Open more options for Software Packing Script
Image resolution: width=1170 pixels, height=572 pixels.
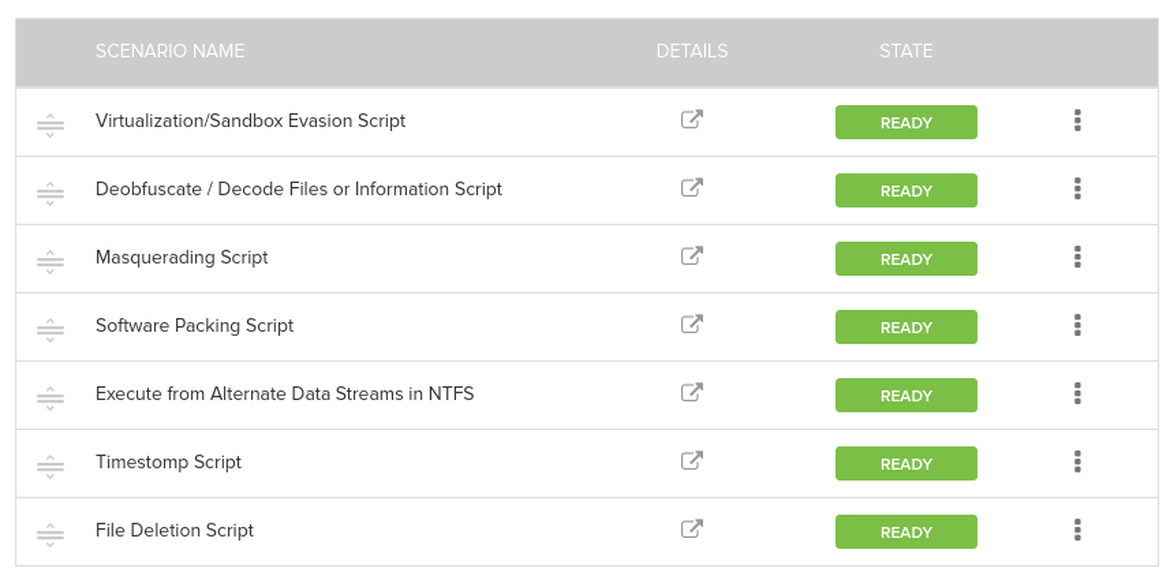click(x=1077, y=325)
